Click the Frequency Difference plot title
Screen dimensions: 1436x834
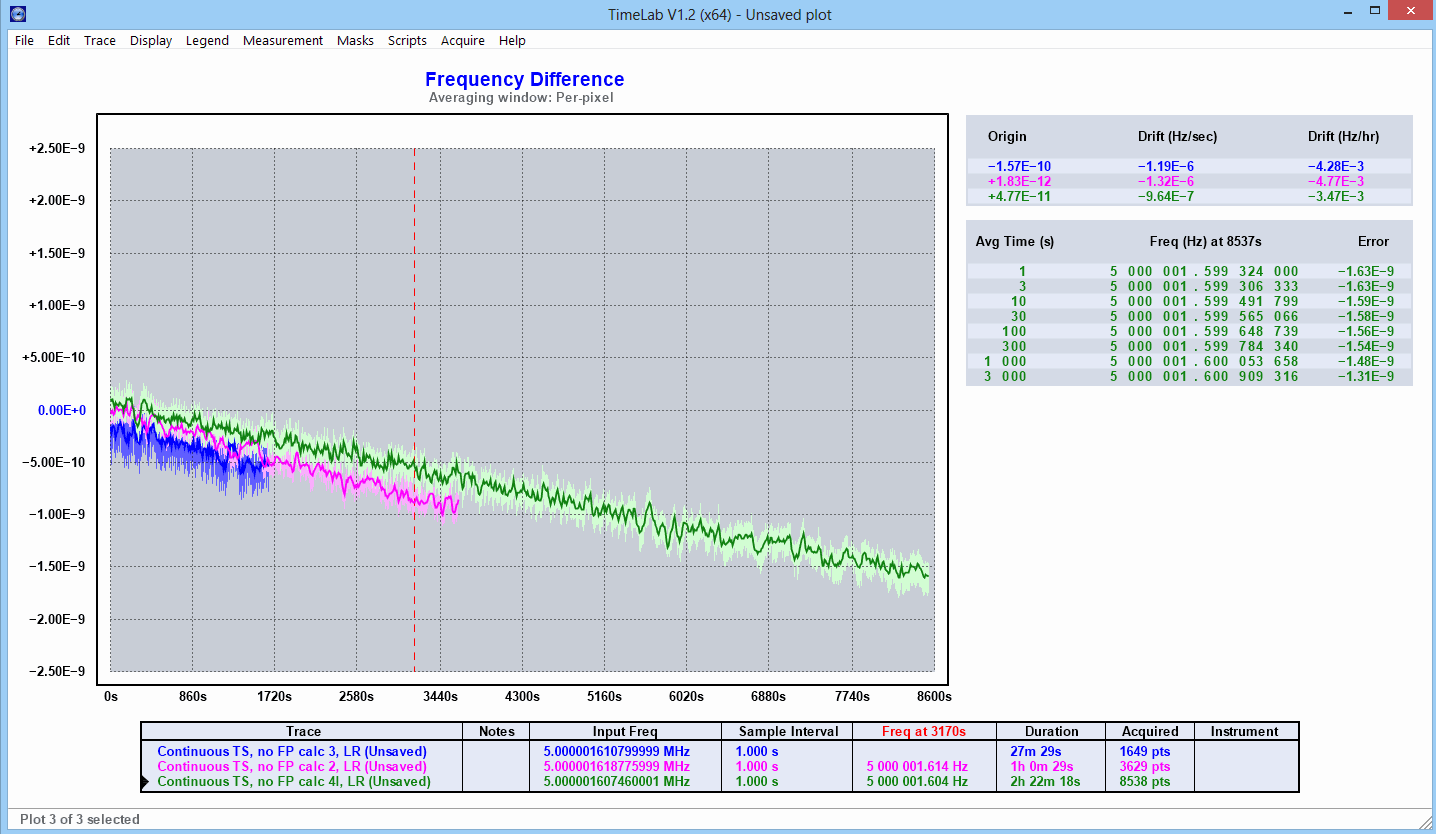coord(524,79)
